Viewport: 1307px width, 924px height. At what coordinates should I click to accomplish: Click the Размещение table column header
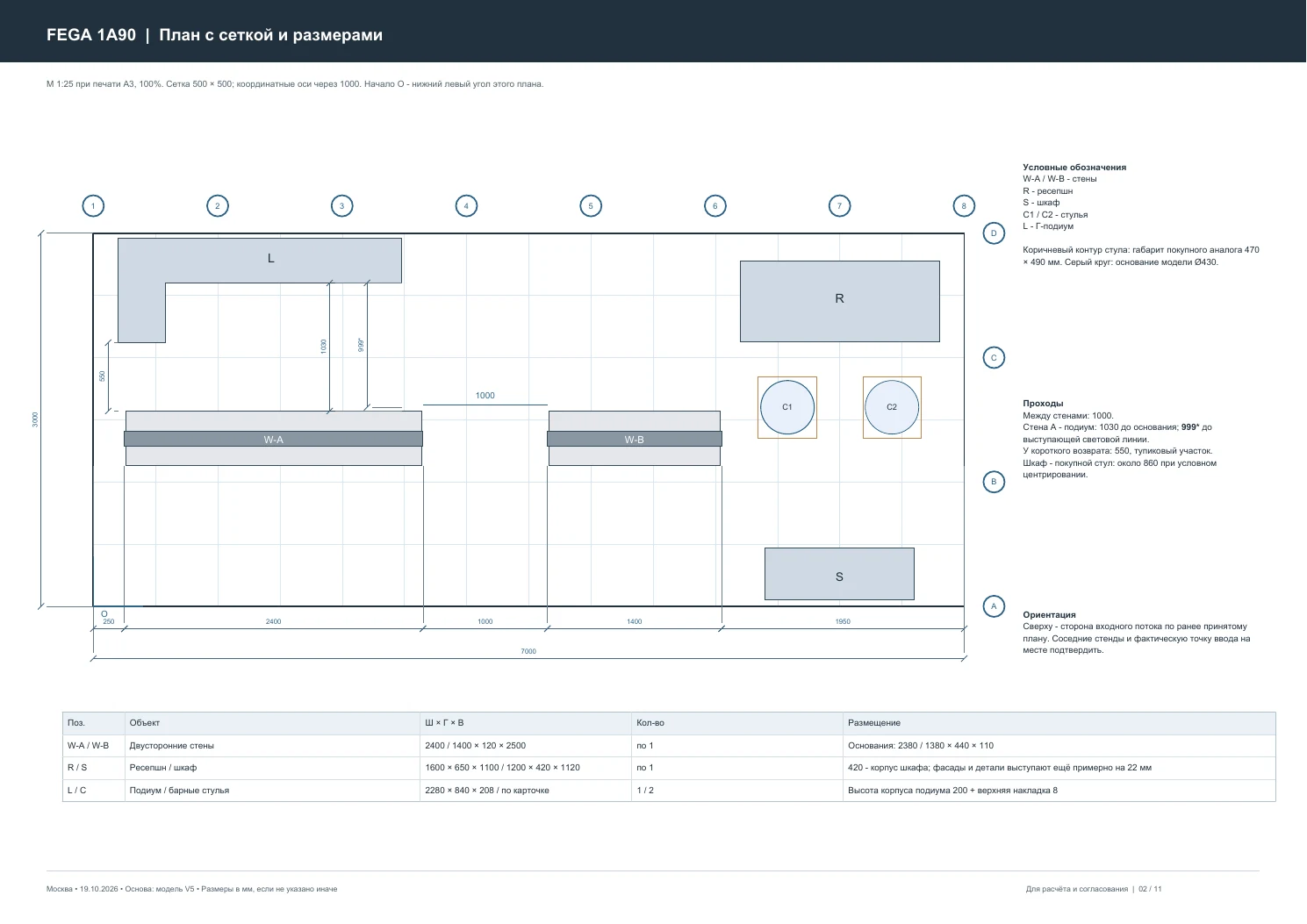point(874,723)
